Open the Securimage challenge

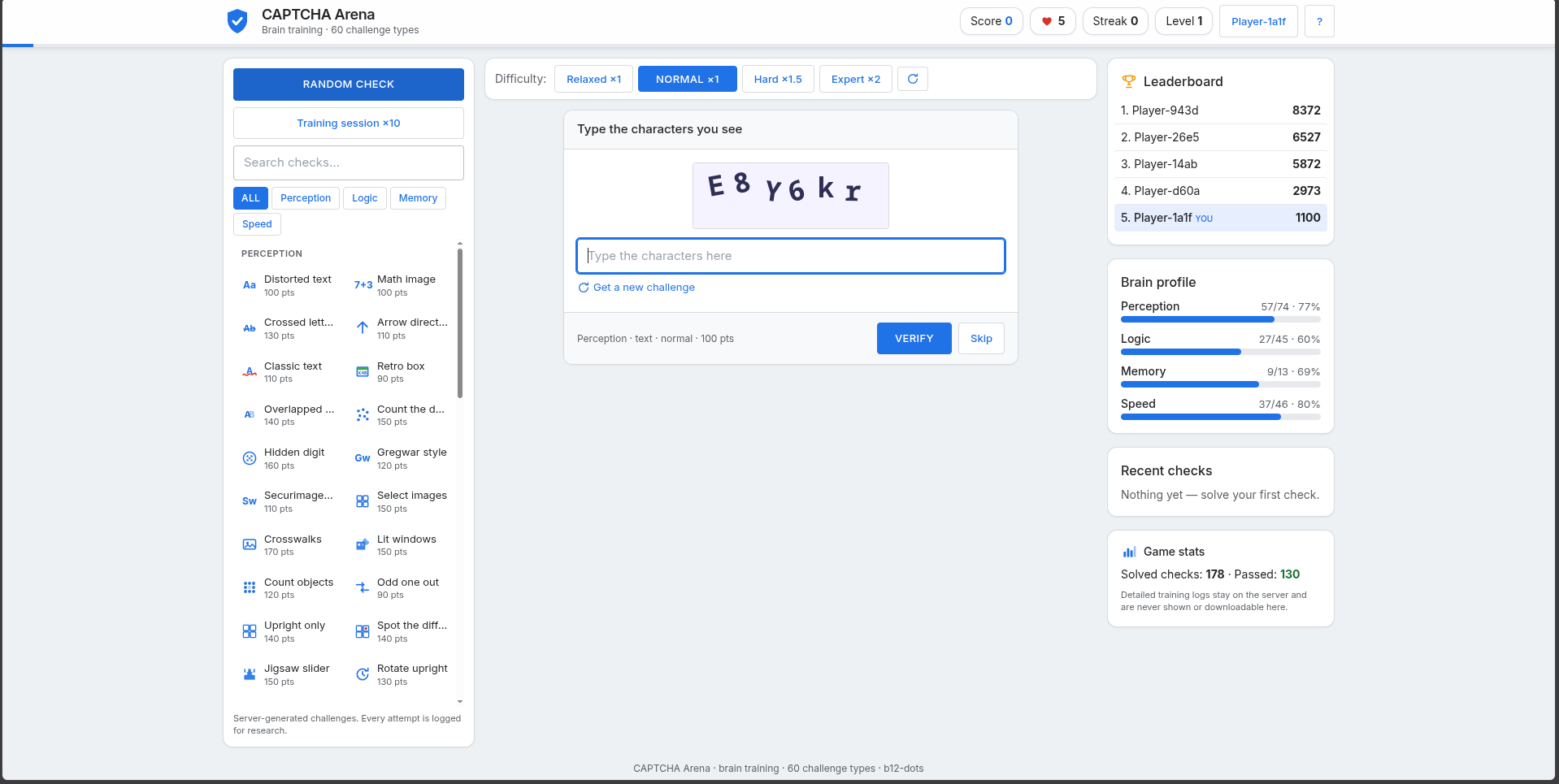(x=289, y=501)
